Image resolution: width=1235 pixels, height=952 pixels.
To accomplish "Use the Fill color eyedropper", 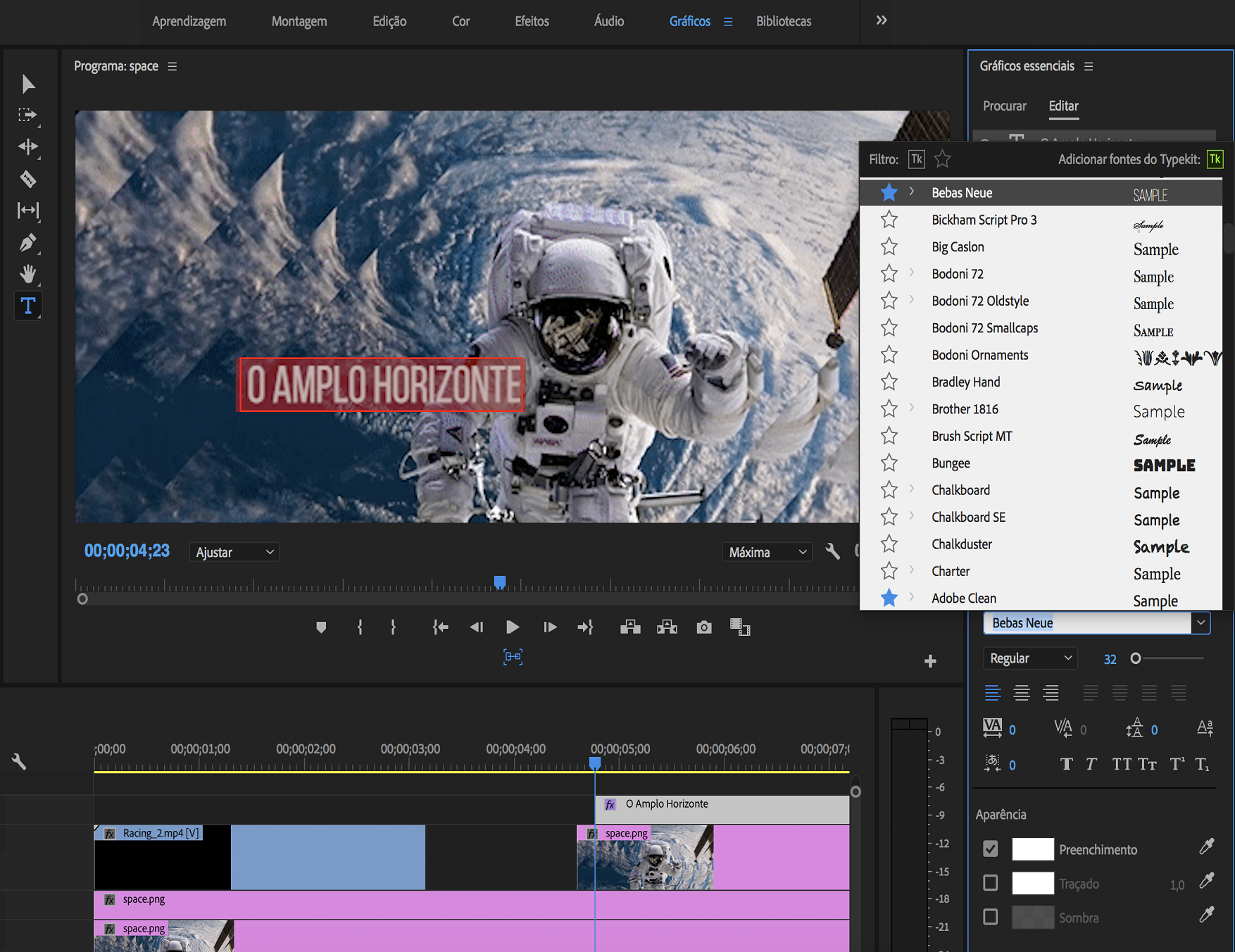I will [x=1206, y=847].
